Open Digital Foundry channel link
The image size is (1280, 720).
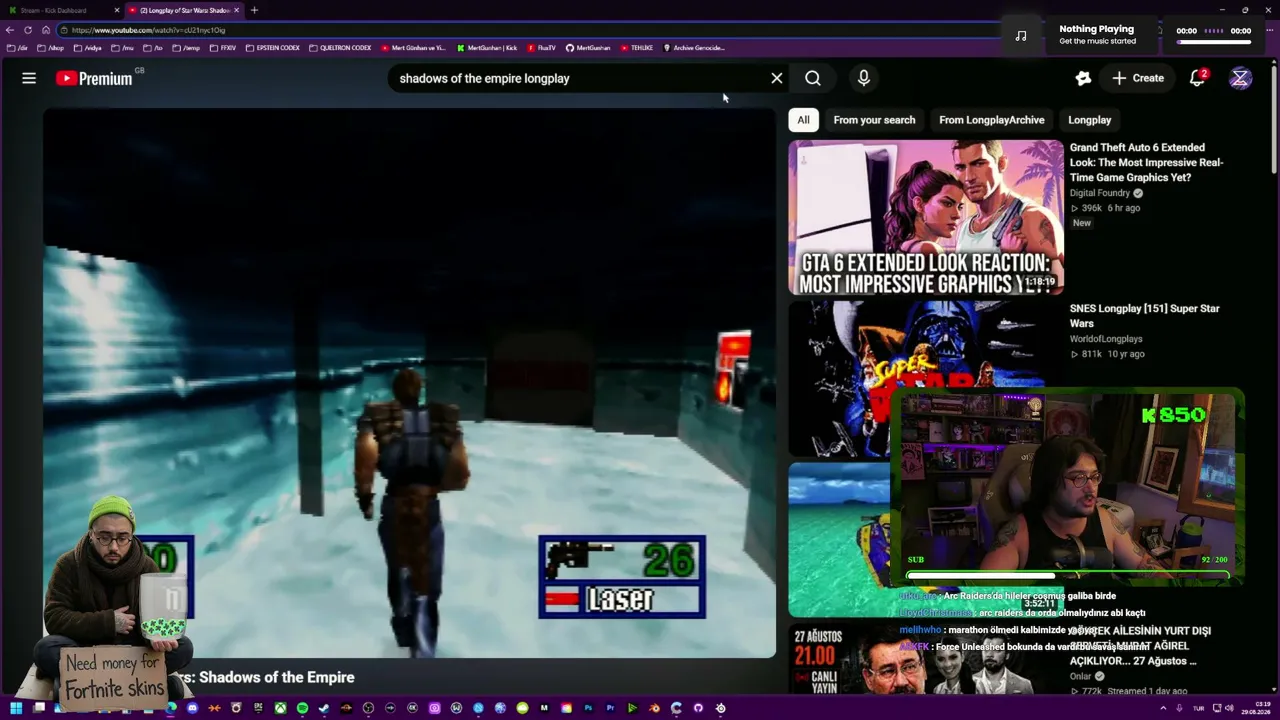pos(1100,193)
